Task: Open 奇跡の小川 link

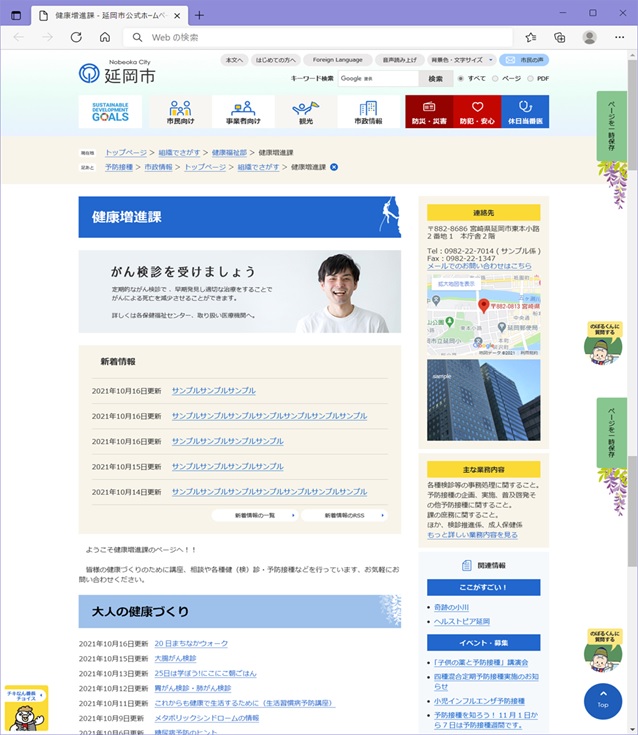Action: point(451,608)
